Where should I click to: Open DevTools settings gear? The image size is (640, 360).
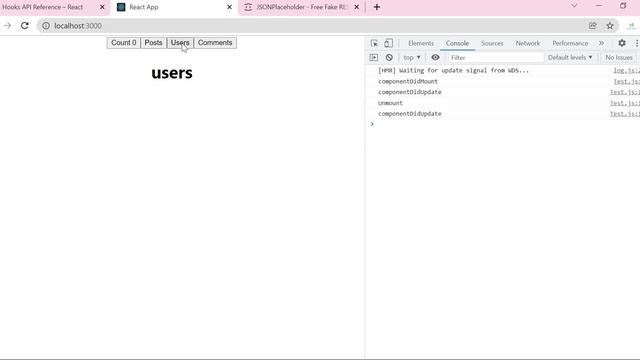622,43
